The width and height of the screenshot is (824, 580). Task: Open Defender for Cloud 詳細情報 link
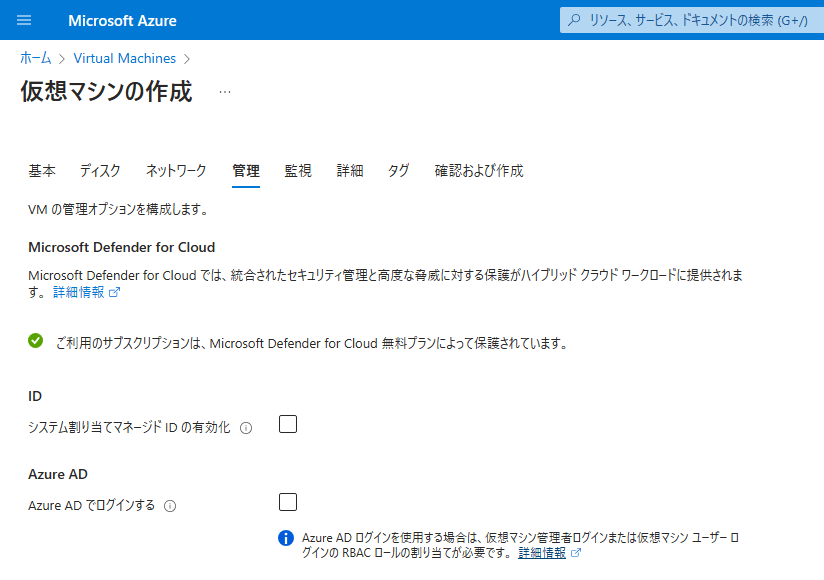pyautogui.click(x=79, y=292)
